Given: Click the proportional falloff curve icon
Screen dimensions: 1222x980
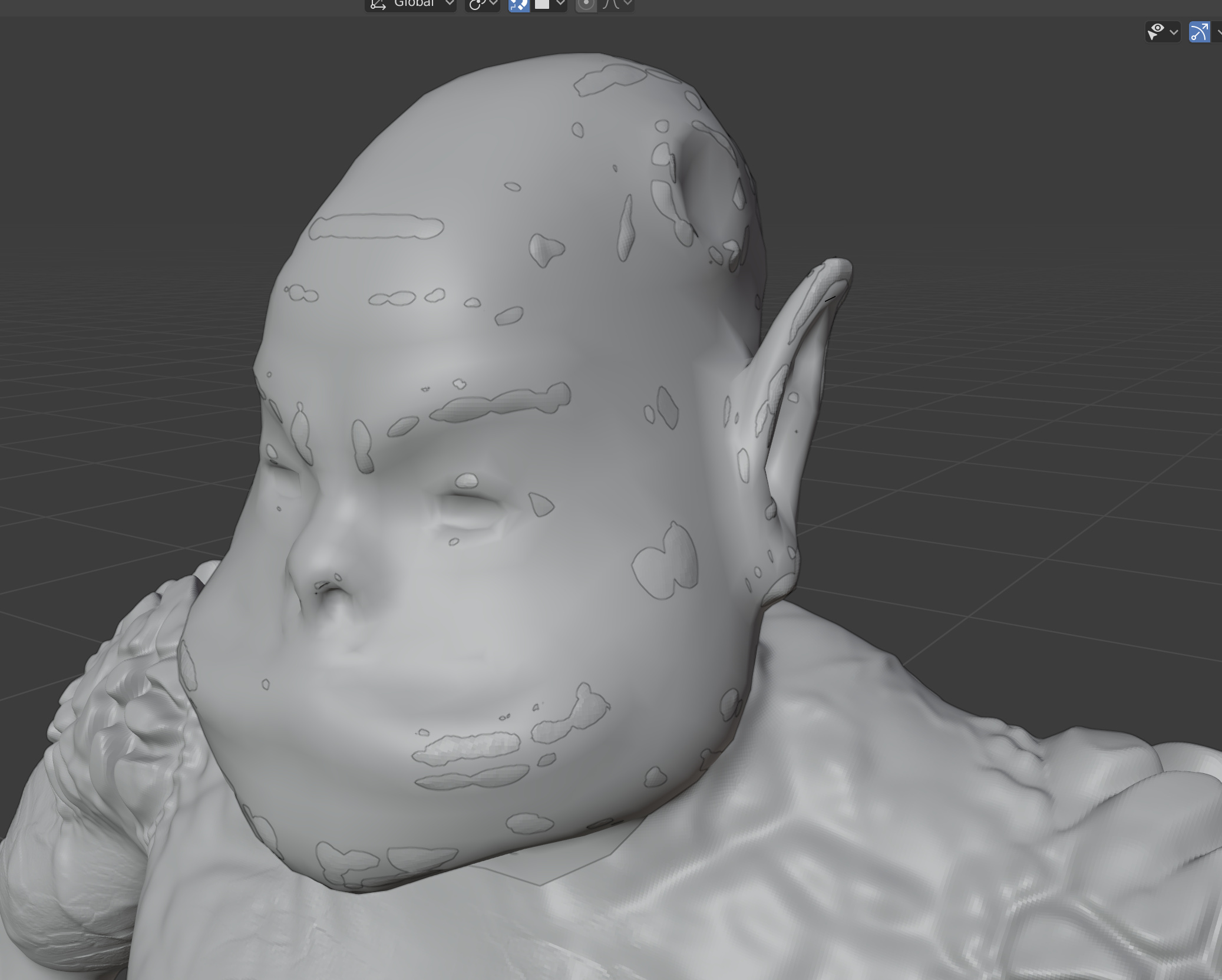Looking at the screenshot, I should [x=611, y=4].
